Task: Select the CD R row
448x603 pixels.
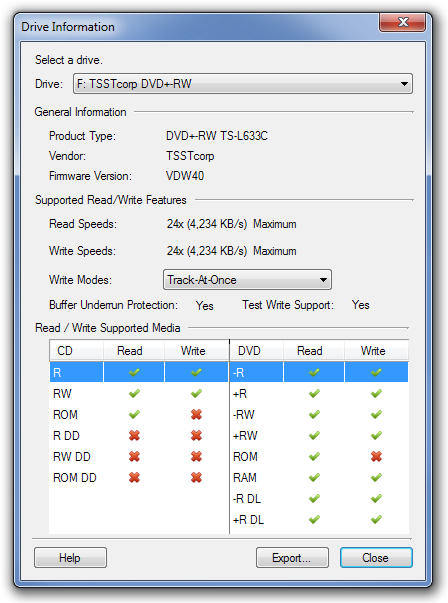Action: 139,372
